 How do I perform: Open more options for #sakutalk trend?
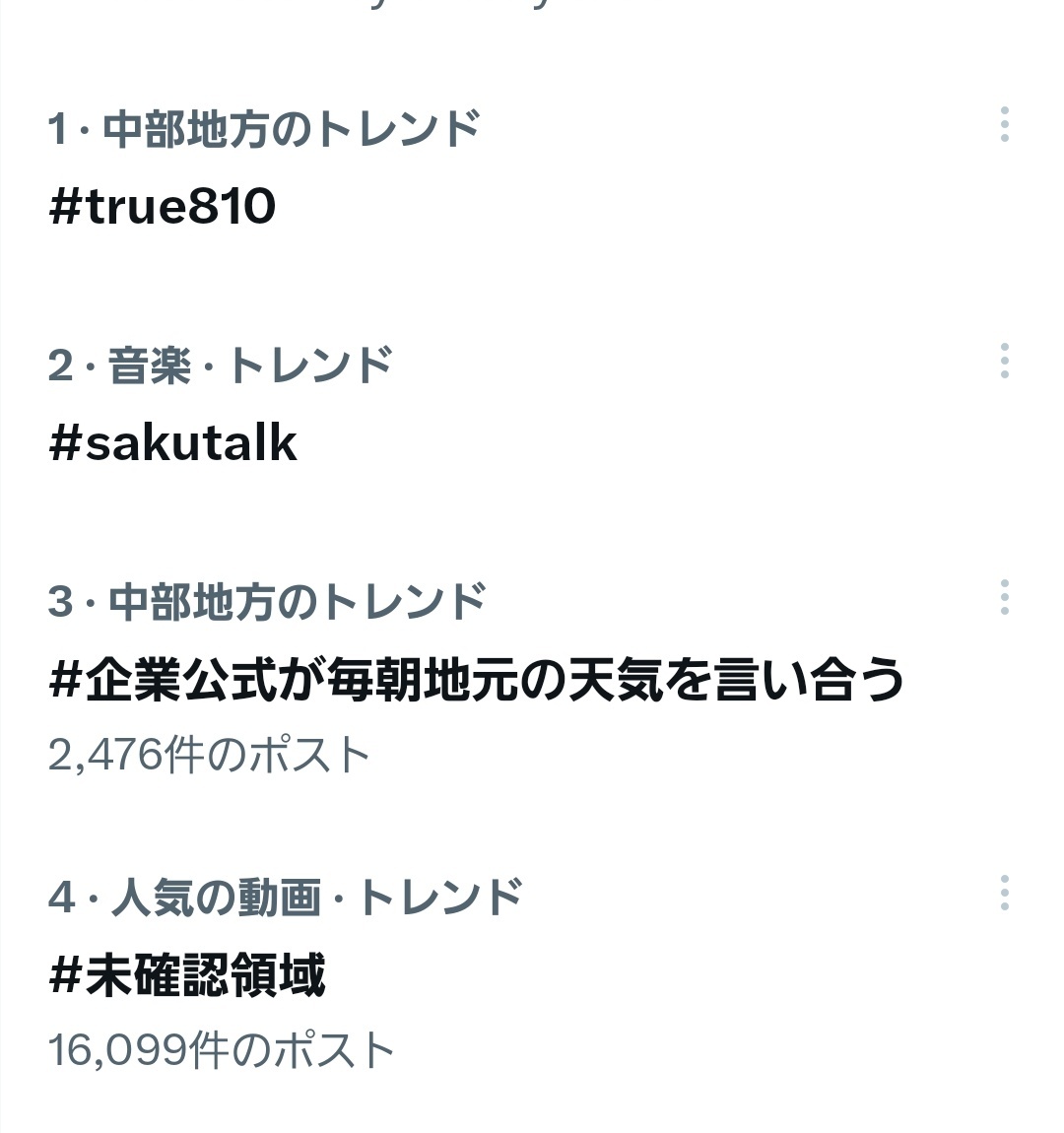click(1004, 361)
